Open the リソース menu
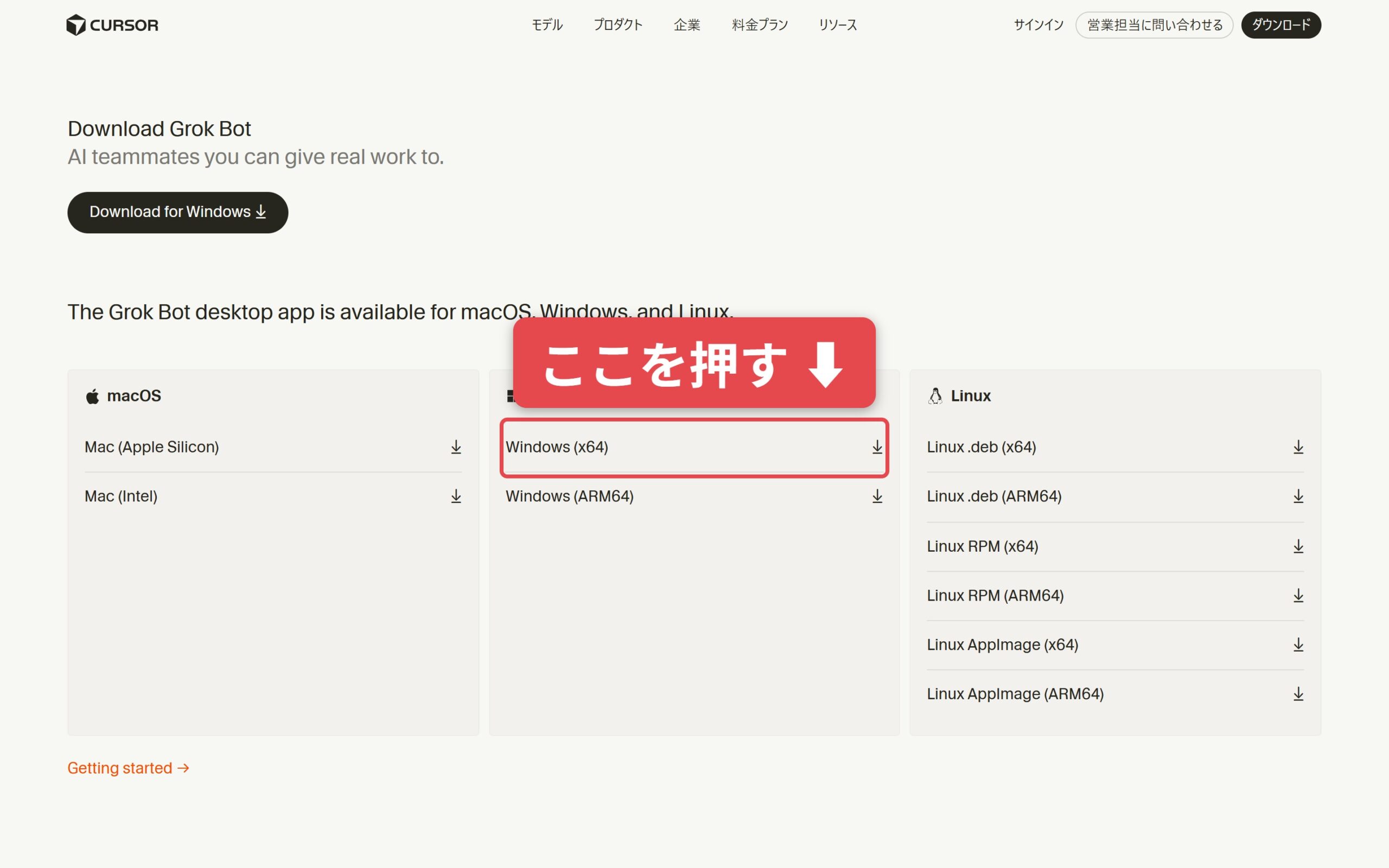Screen dimensions: 1389x868 click(838, 25)
